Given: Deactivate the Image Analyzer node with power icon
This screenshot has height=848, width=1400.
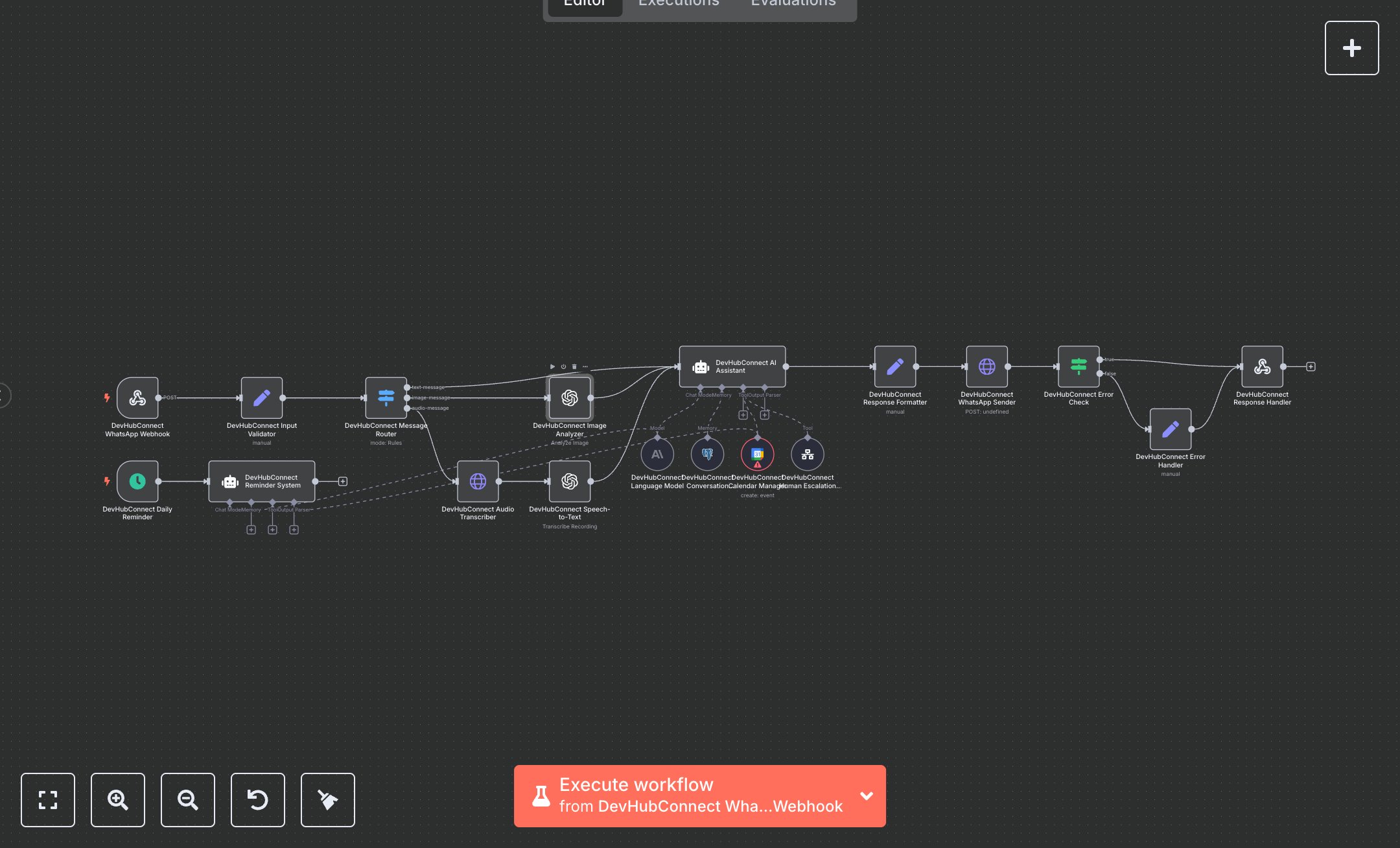Looking at the screenshot, I should click(563, 367).
